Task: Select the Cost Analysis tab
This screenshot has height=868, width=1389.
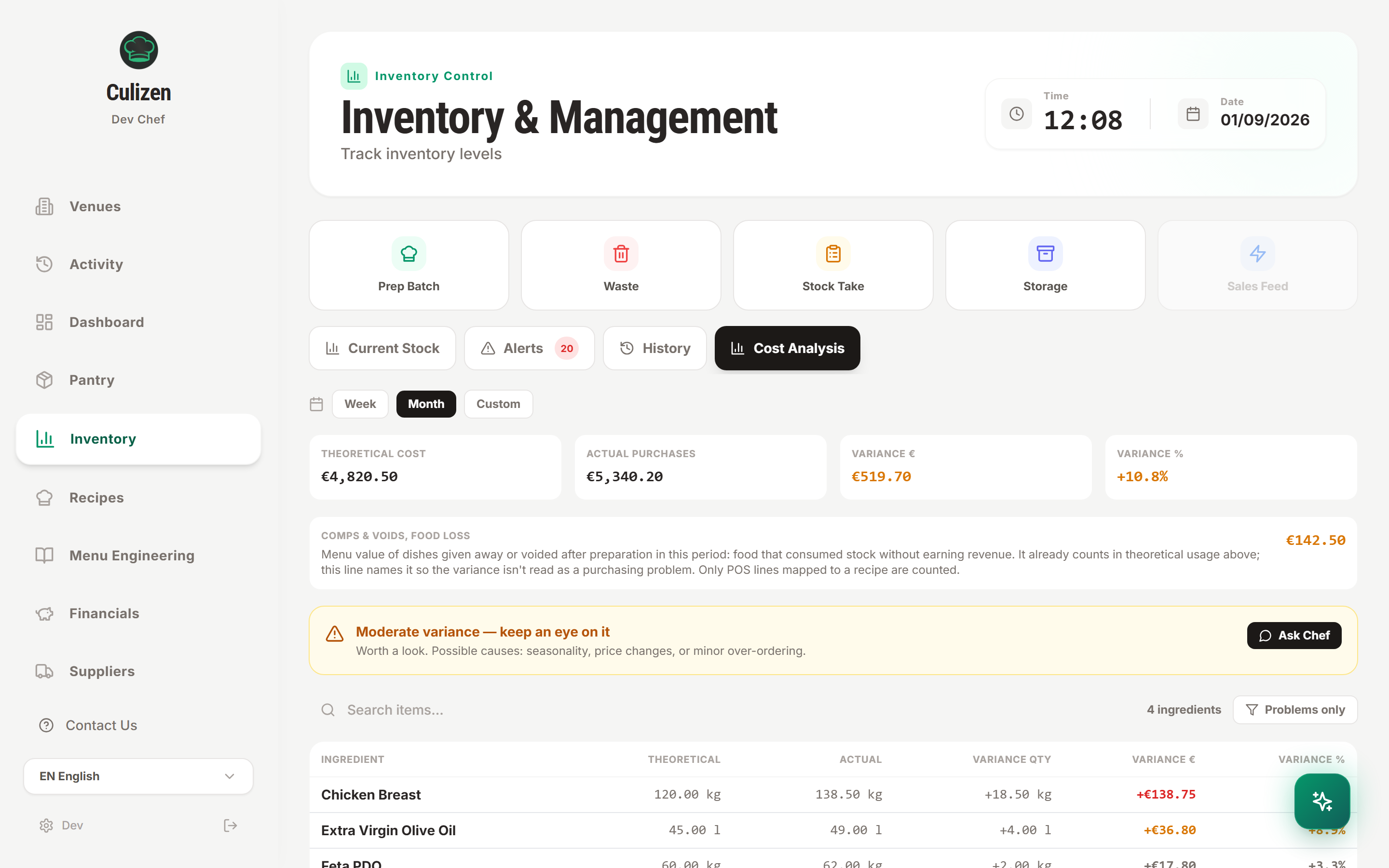Action: (787, 348)
